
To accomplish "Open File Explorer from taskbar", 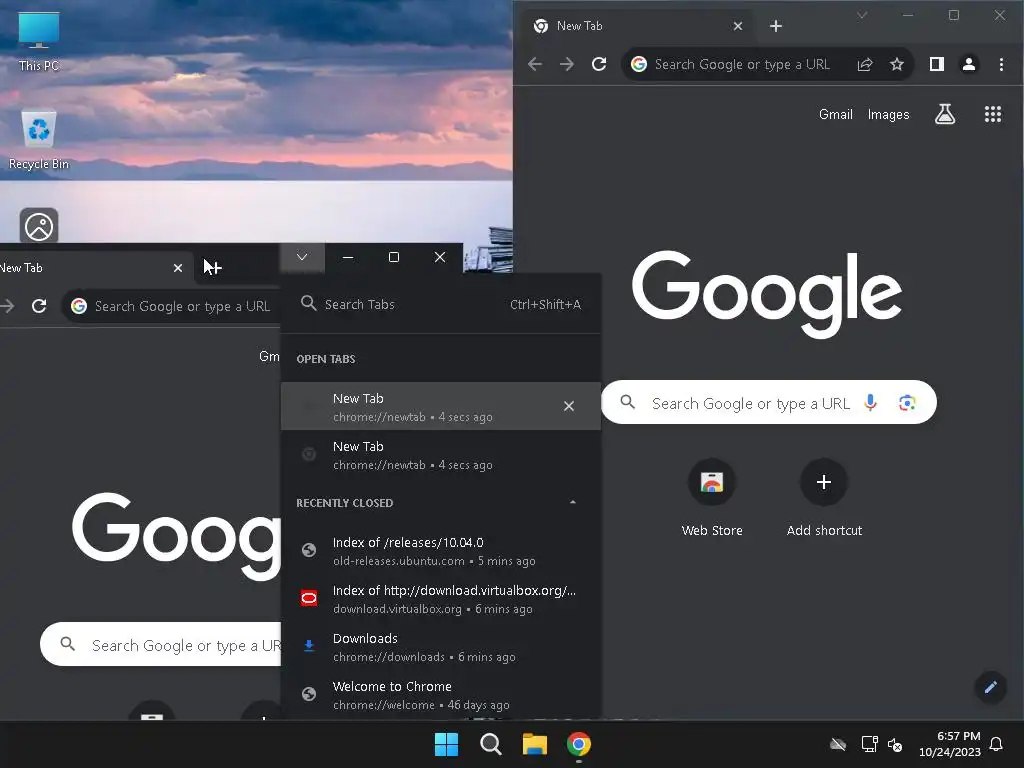I will click(x=534, y=744).
